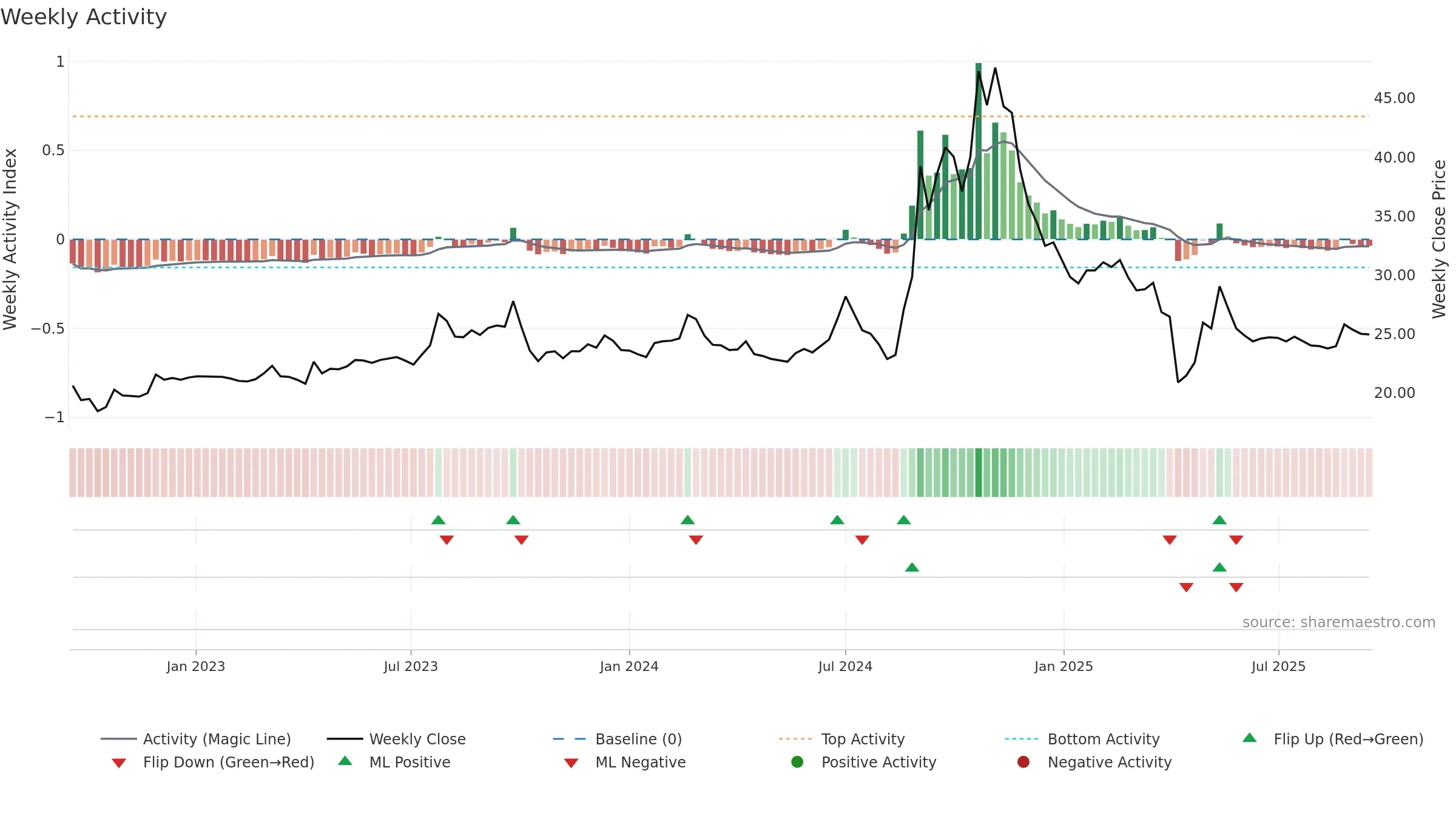Click the 40.00 price axis label
Image resolution: width=1456 pixels, height=819 pixels.
pyautogui.click(x=1395, y=157)
